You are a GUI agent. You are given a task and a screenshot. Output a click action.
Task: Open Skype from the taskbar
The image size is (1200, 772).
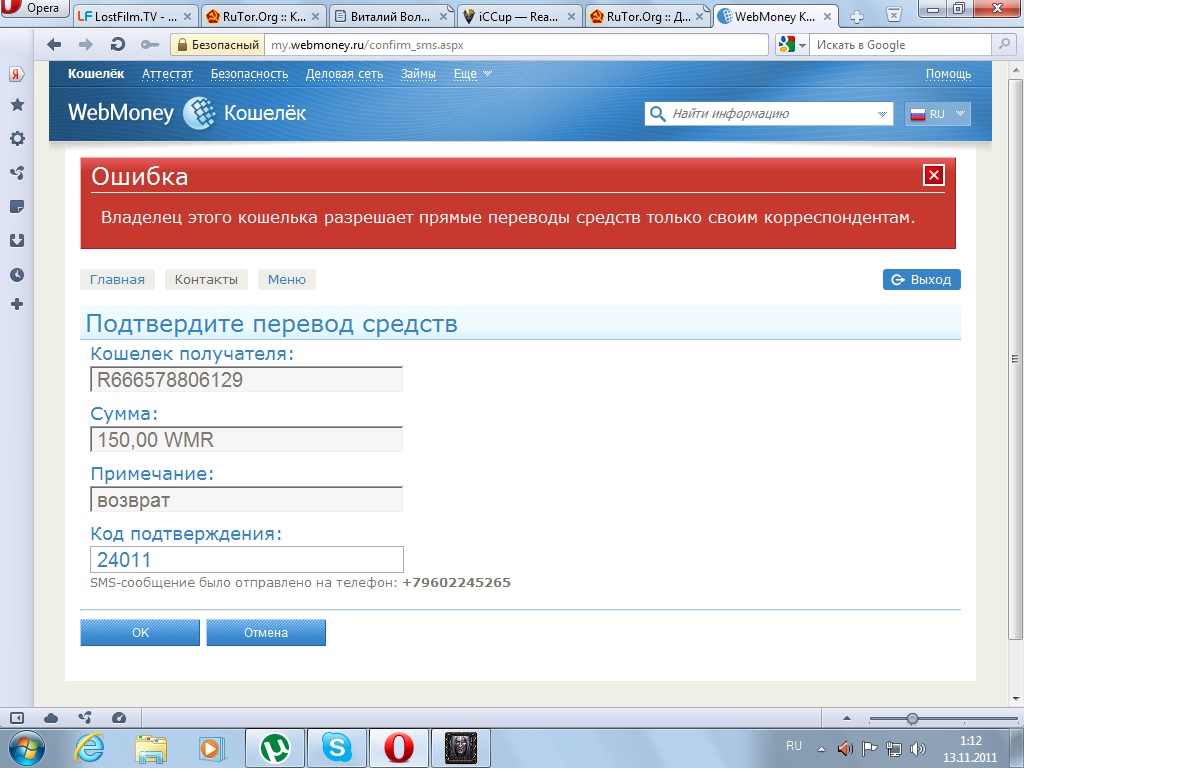click(x=337, y=748)
